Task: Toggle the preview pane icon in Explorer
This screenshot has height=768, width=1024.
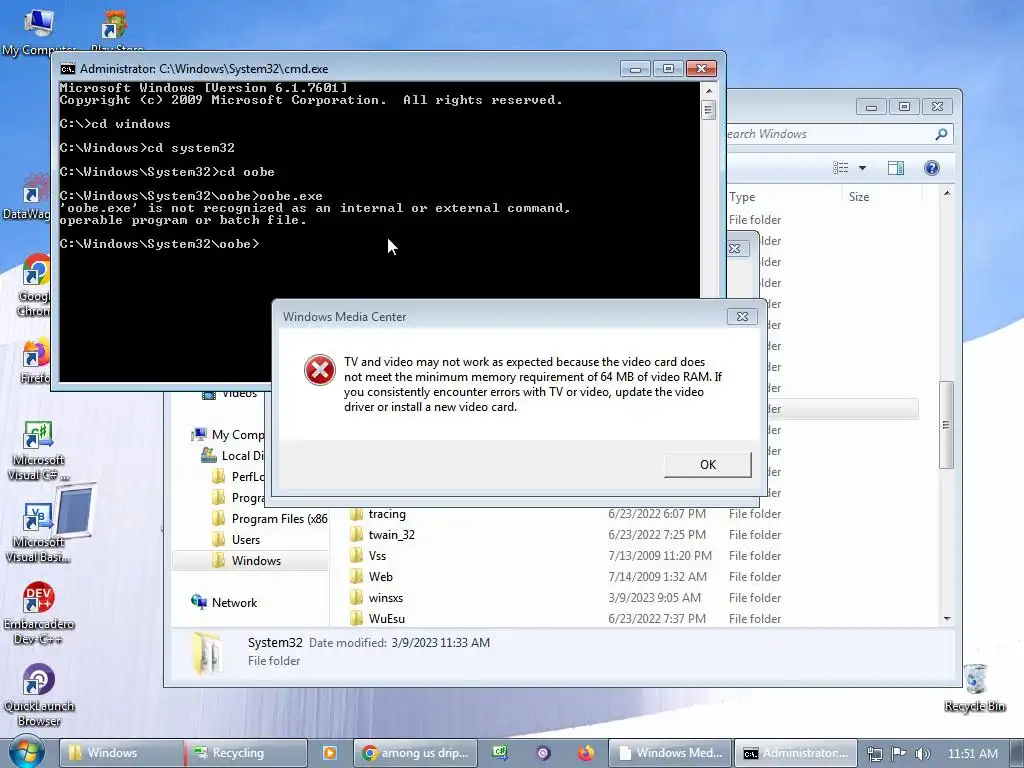Action: tap(895, 168)
